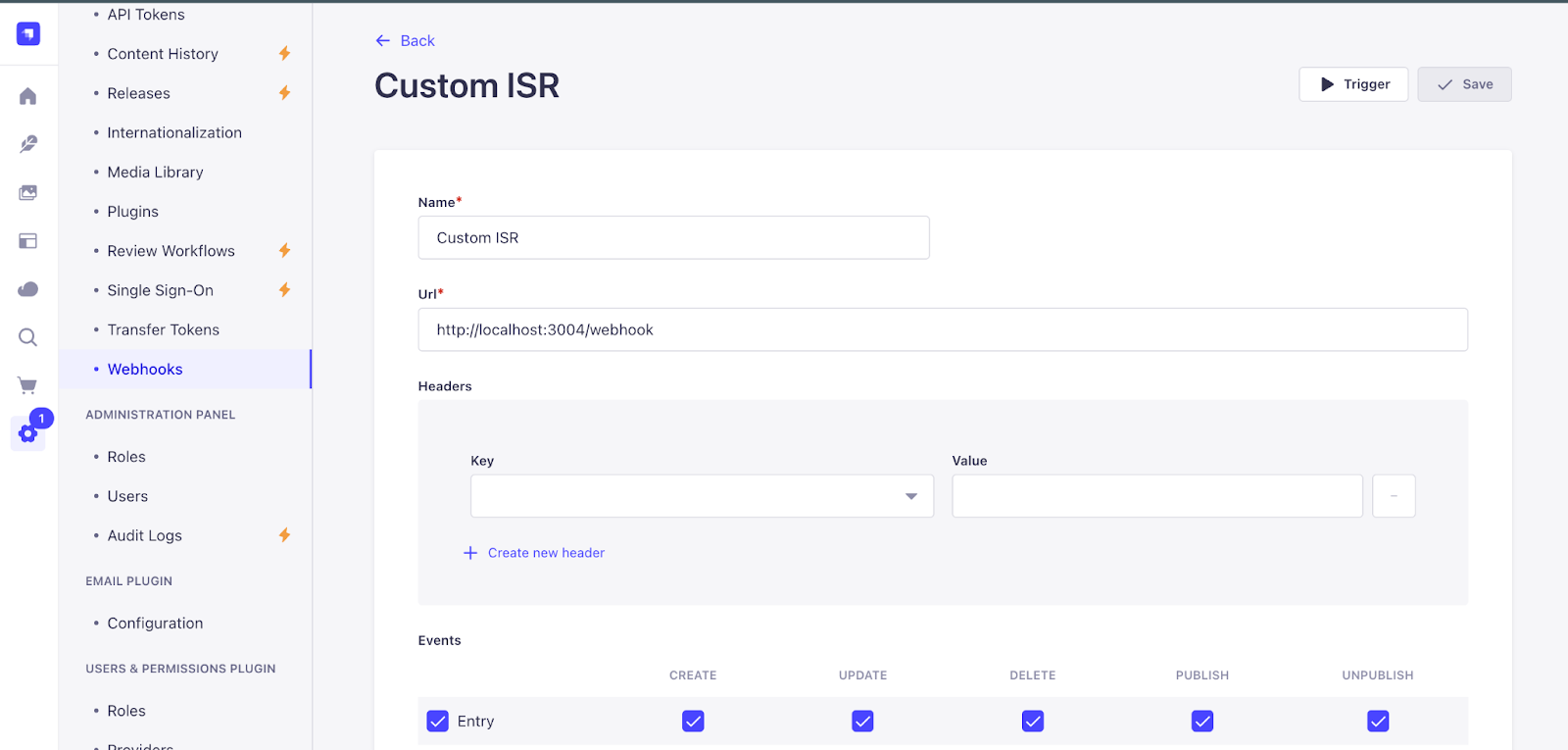
Task: Click plus icon for new header
Action: (470, 553)
